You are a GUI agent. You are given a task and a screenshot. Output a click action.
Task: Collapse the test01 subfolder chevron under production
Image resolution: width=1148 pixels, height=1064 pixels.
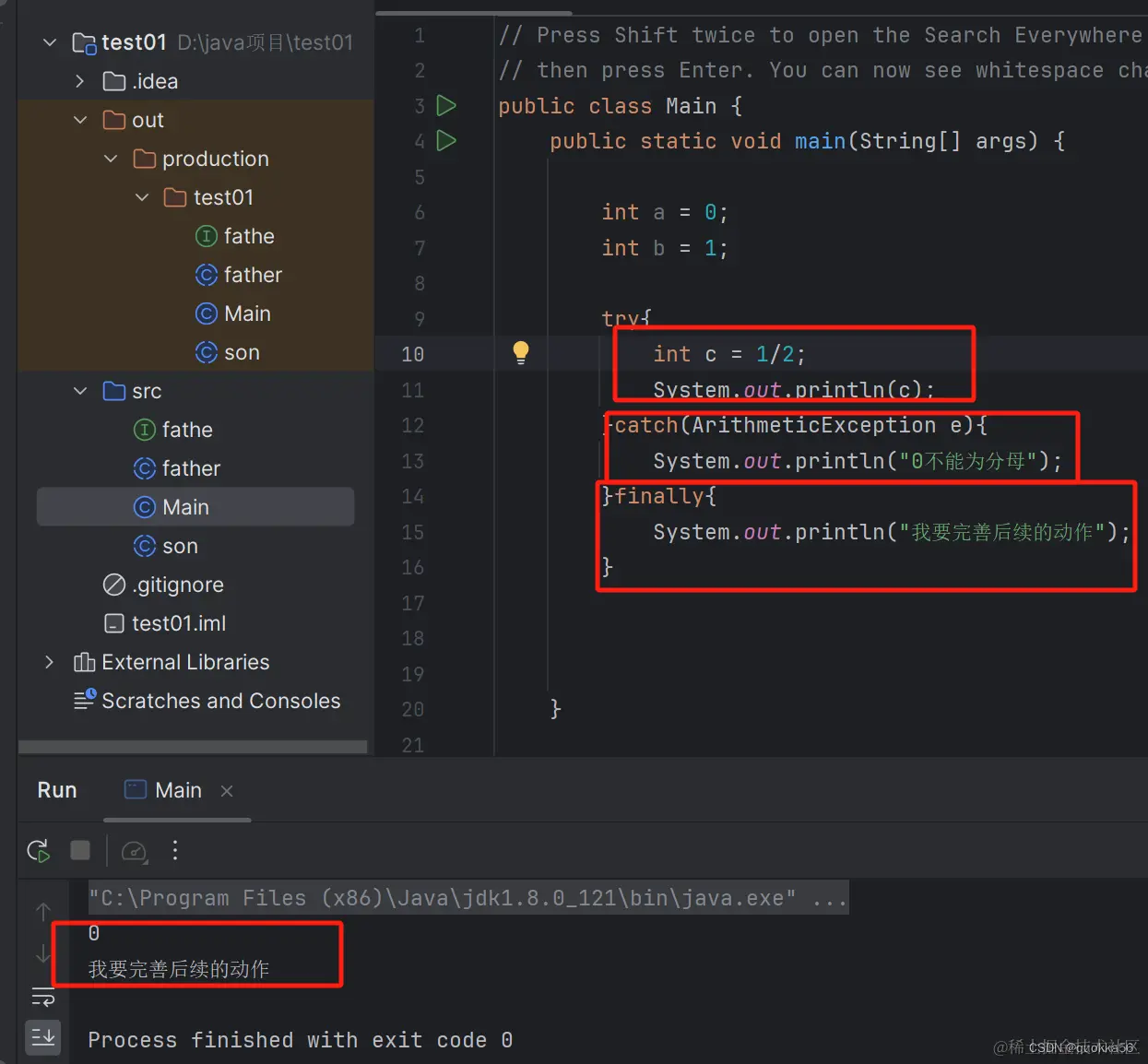(x=142, y=197)
